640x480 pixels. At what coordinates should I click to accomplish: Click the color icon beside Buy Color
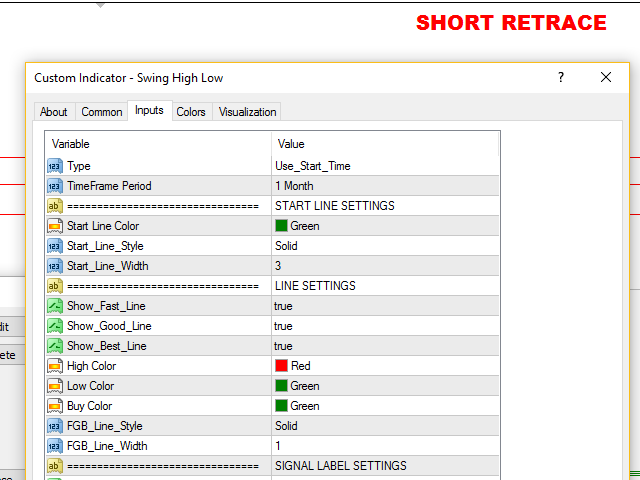[55, 406]
